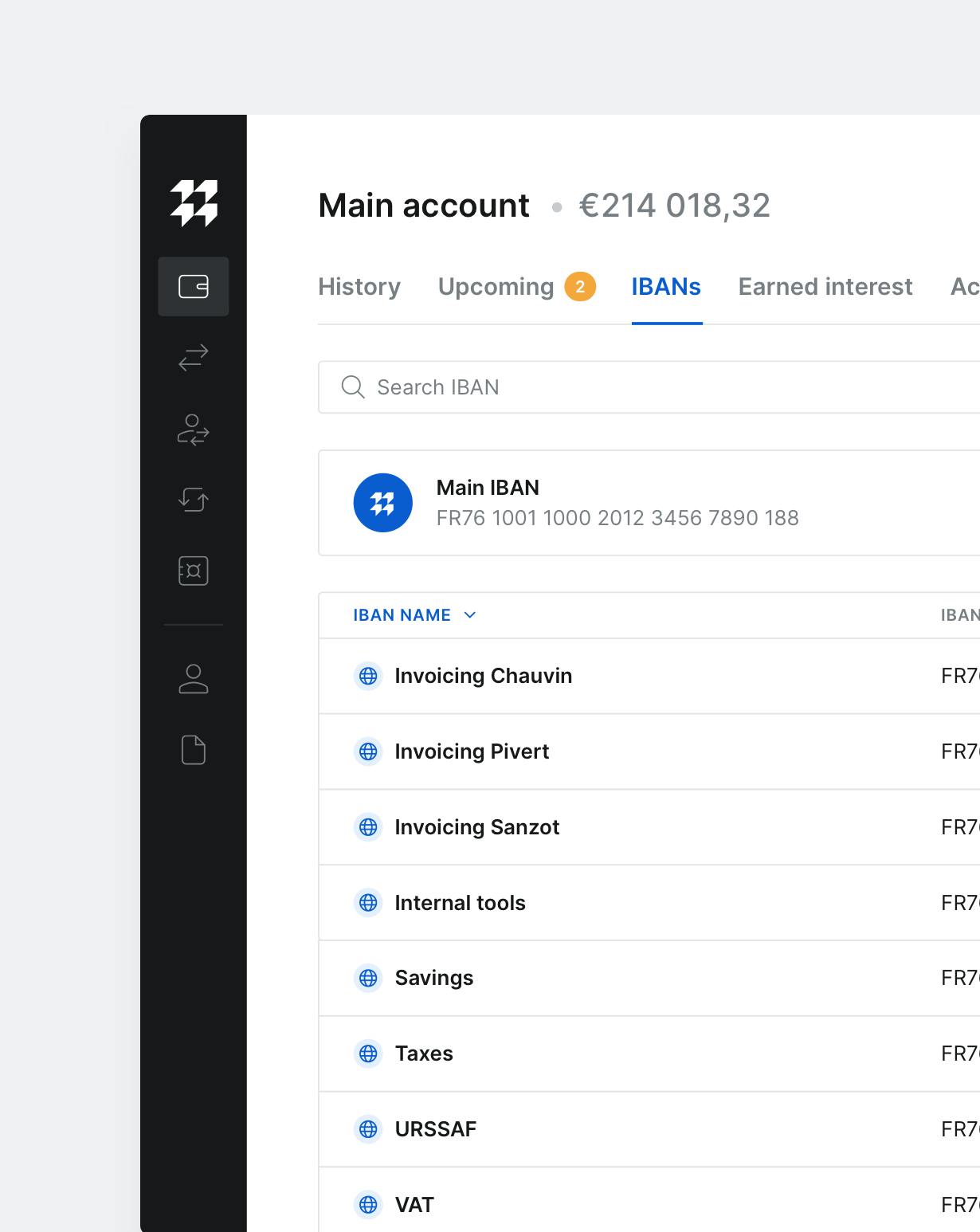Open Transfers via the double-arrow sidebar icon
The height and width of the screenshot is (1232, 980).
(194, 357)
